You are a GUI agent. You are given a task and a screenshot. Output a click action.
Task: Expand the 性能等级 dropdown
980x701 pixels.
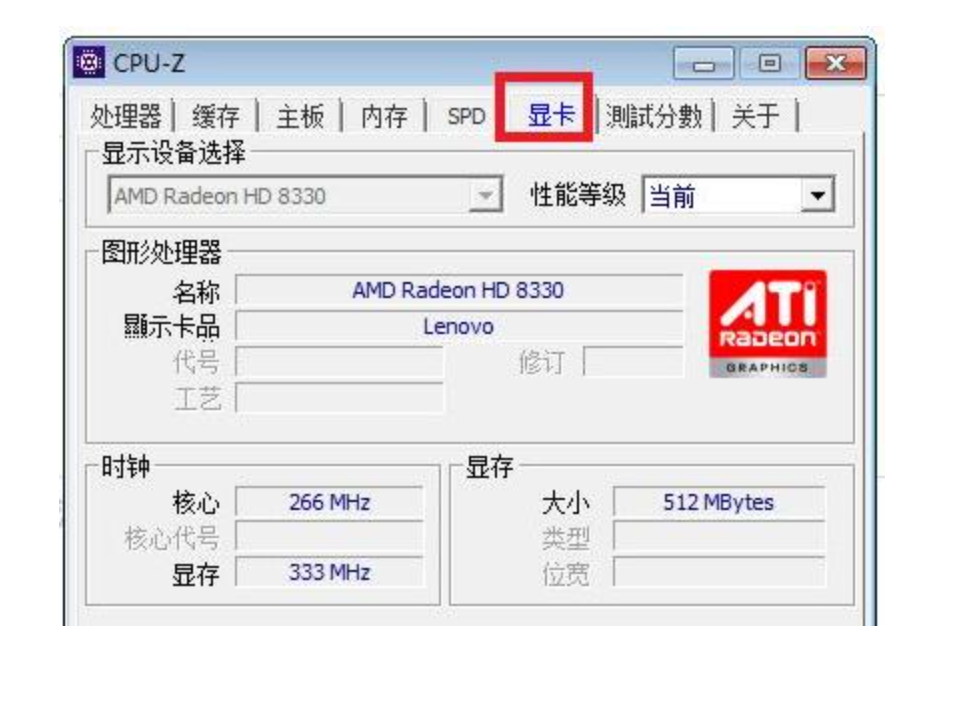tap(819, 196)
